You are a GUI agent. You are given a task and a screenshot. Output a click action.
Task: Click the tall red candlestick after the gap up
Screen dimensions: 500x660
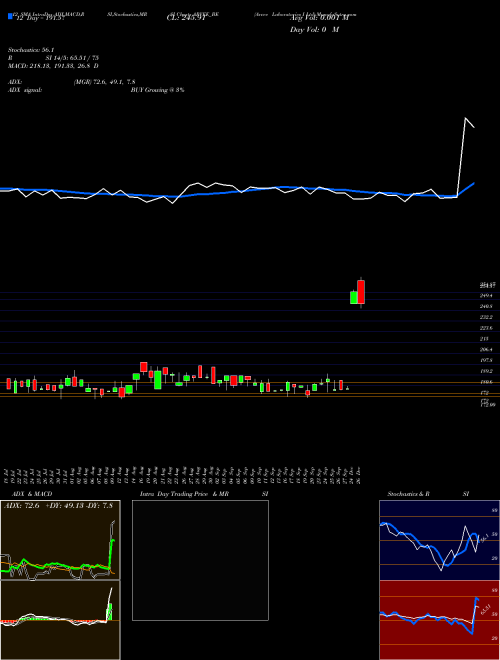pyautogui.click(x=361, y=292)
